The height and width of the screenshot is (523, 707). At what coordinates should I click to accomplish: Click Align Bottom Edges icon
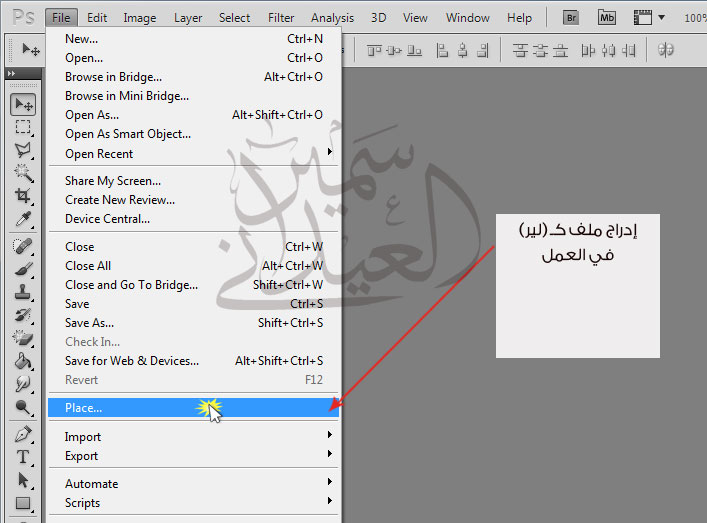[414, 50]
